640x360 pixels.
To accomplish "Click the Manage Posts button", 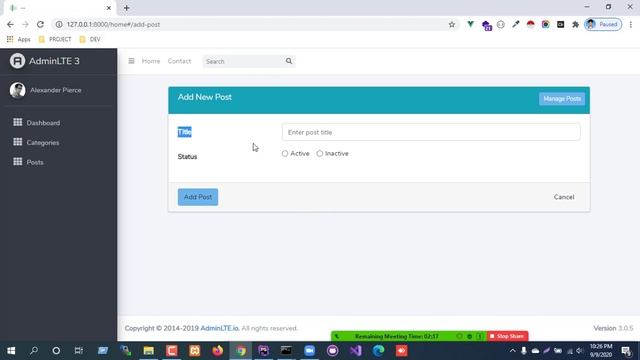I will (562, 99).
